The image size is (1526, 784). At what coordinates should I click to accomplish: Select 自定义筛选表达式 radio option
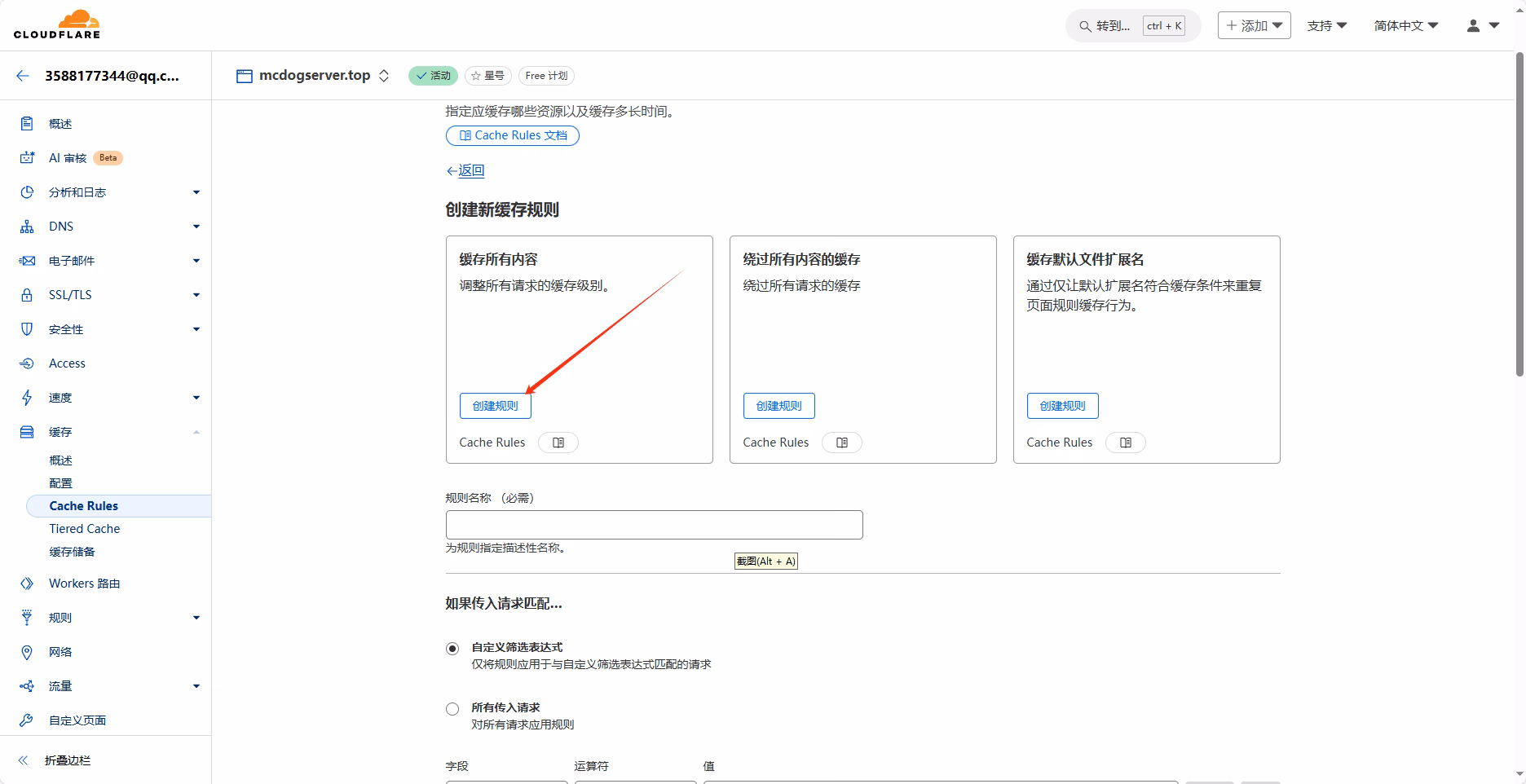pyautogui.click(x=452, y=649)
